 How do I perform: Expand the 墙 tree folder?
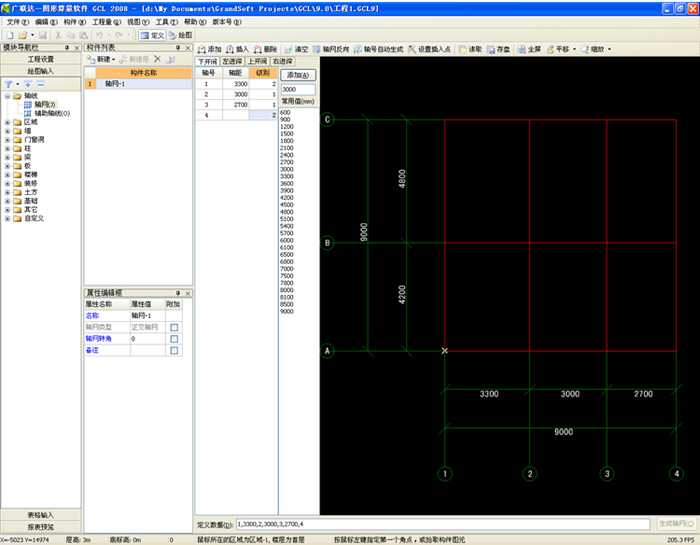pos(7,131)
